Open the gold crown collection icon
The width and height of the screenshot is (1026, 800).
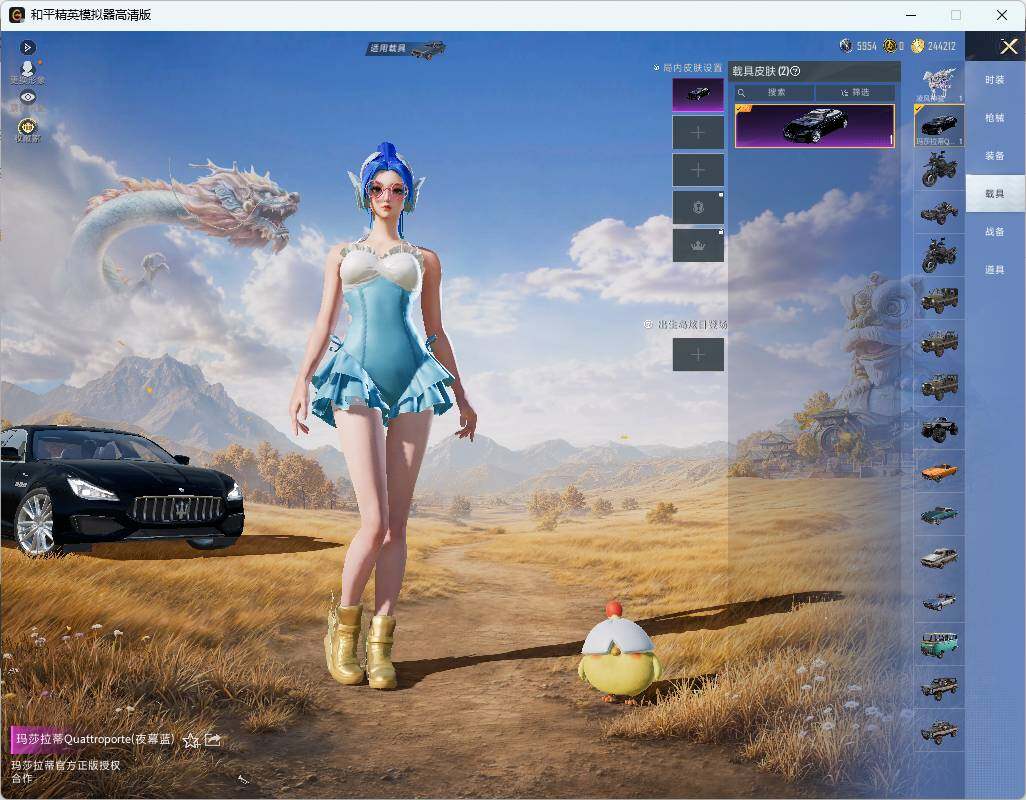click(x=27, y=128)
